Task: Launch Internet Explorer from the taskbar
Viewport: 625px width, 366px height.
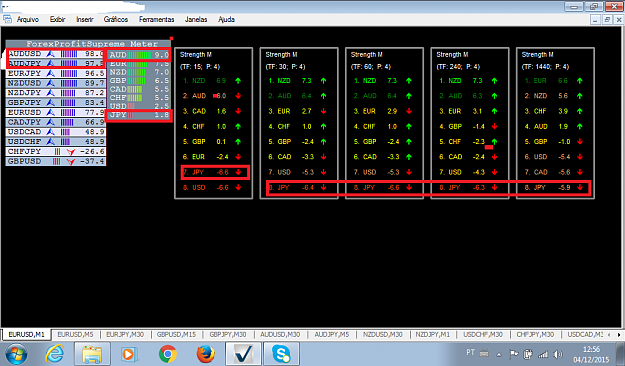Action: pos(54,354)
